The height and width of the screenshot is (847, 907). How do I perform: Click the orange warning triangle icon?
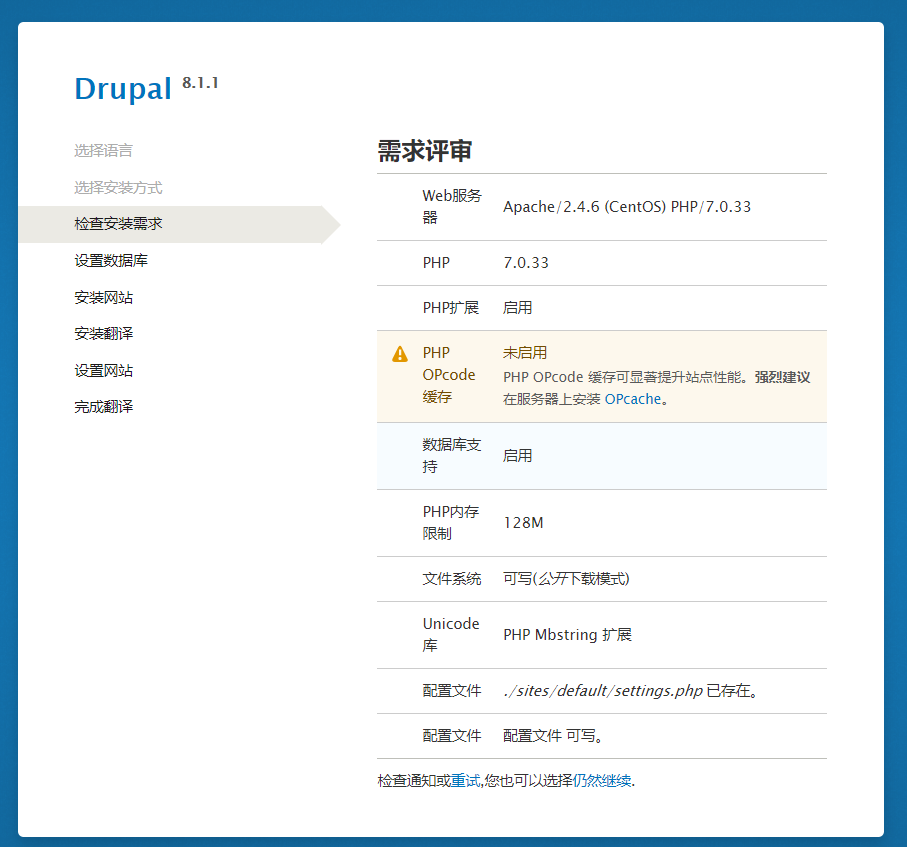point(400,353)
